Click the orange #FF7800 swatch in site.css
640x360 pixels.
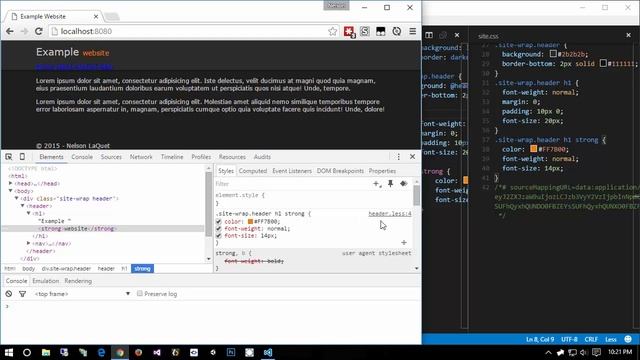tap(533, 149)
